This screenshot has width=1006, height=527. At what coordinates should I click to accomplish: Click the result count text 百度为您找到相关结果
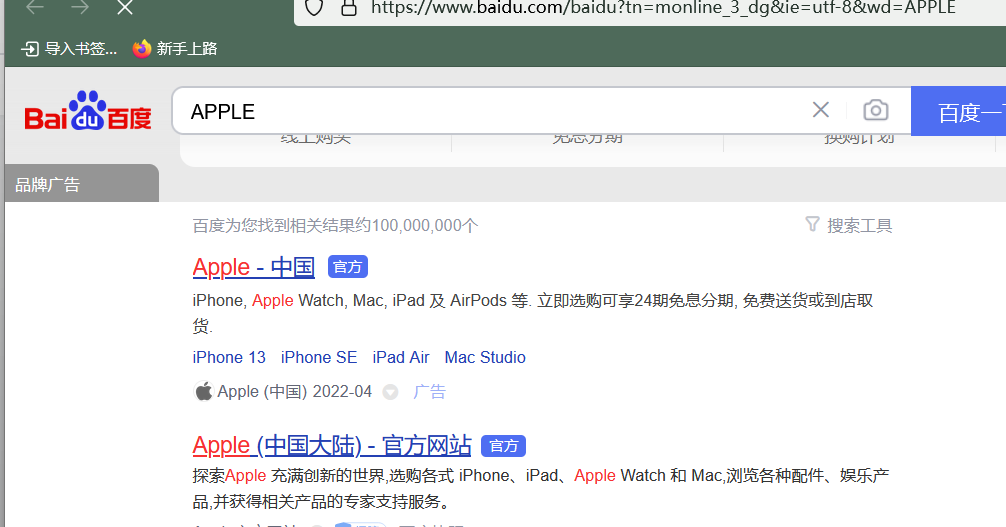tap(336, 225)
